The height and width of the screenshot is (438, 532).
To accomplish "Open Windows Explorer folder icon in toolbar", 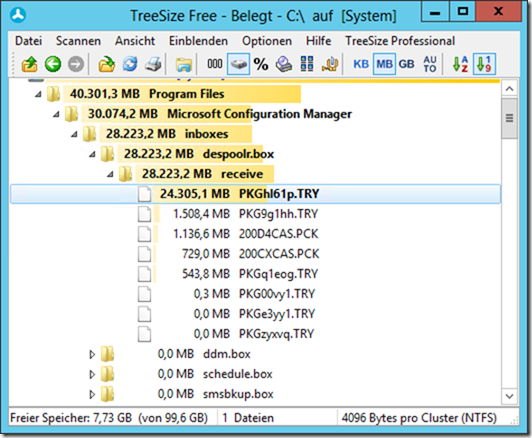I will point(184,64).
